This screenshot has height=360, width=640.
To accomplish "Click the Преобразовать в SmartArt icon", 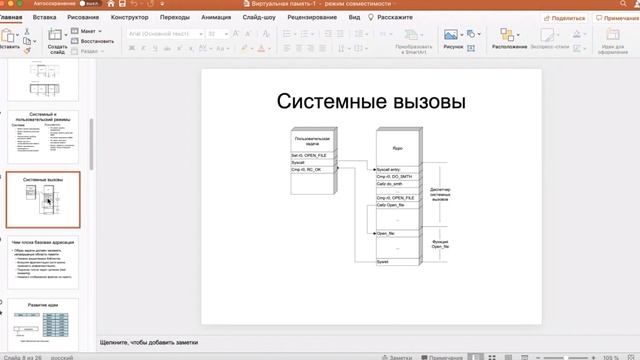I will [x=411, y=35].
